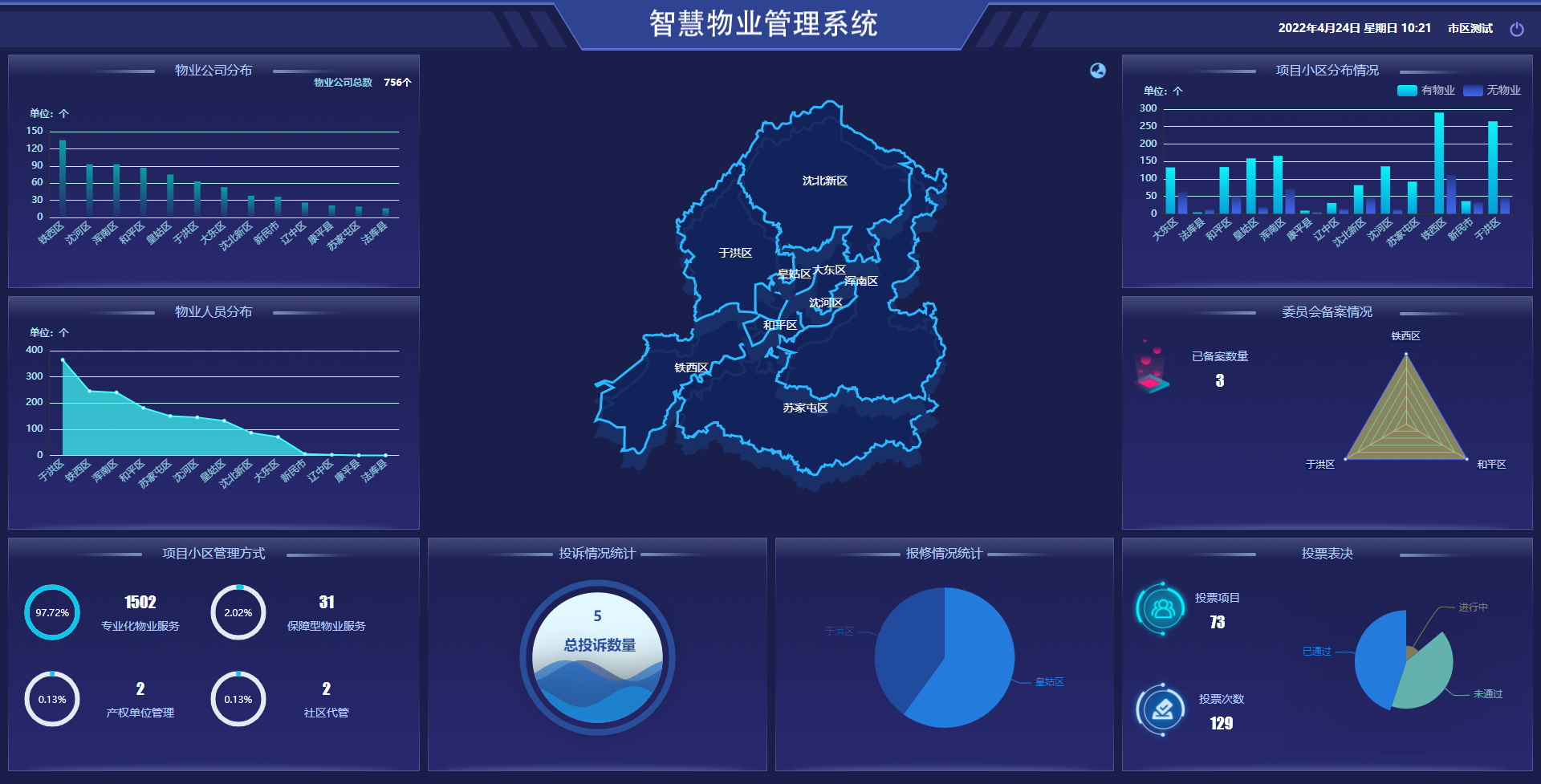Click the 铁西区 vertex on radar chart
Viewport: 1541px width, 784px height.
(x=1405, y=354)
